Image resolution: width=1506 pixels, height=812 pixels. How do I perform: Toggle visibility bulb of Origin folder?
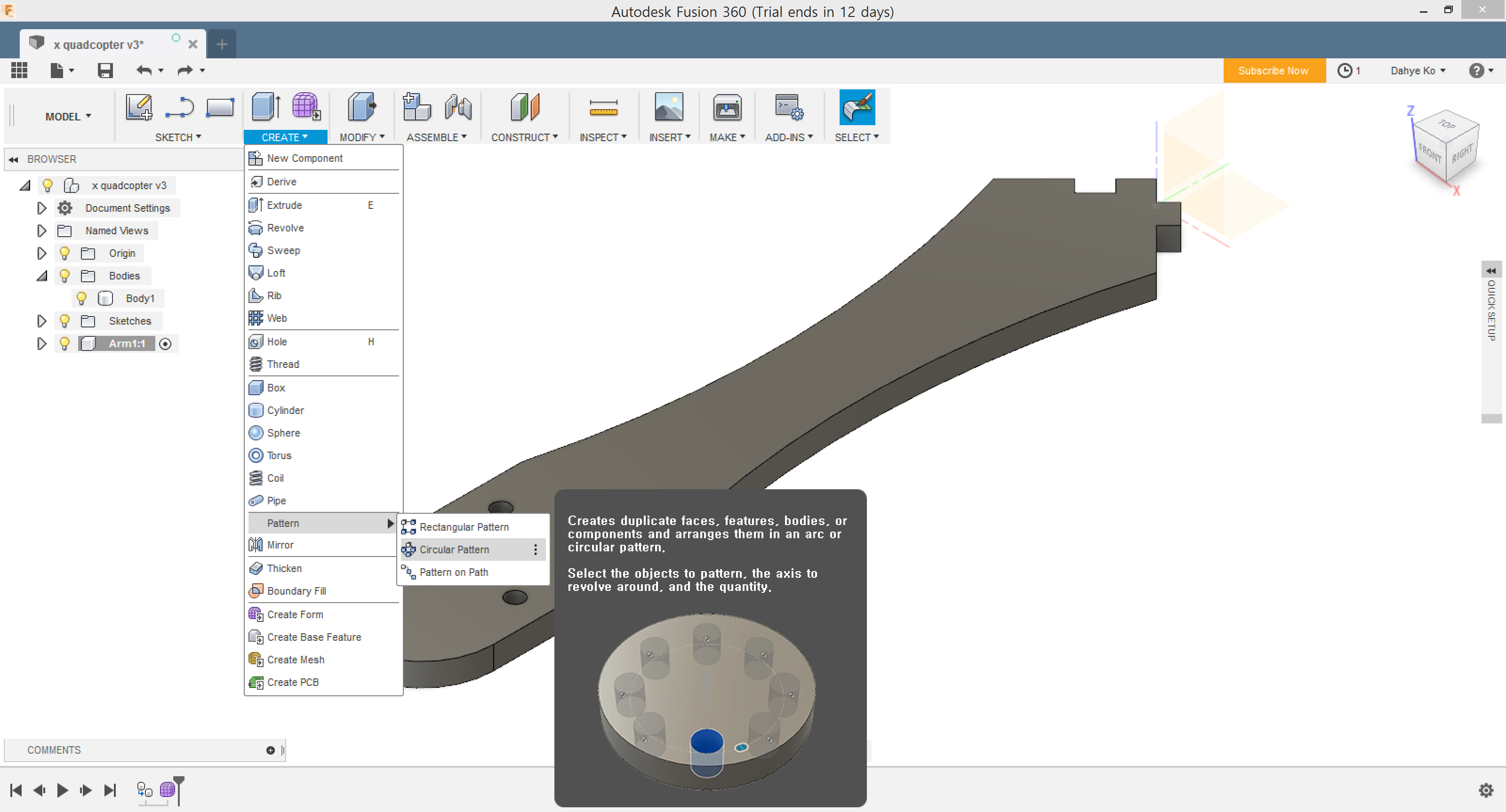click(65, 254)
